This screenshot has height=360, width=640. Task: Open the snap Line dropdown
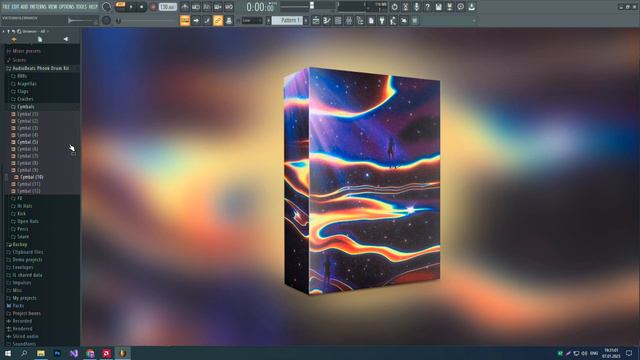[x=252, y=20]
